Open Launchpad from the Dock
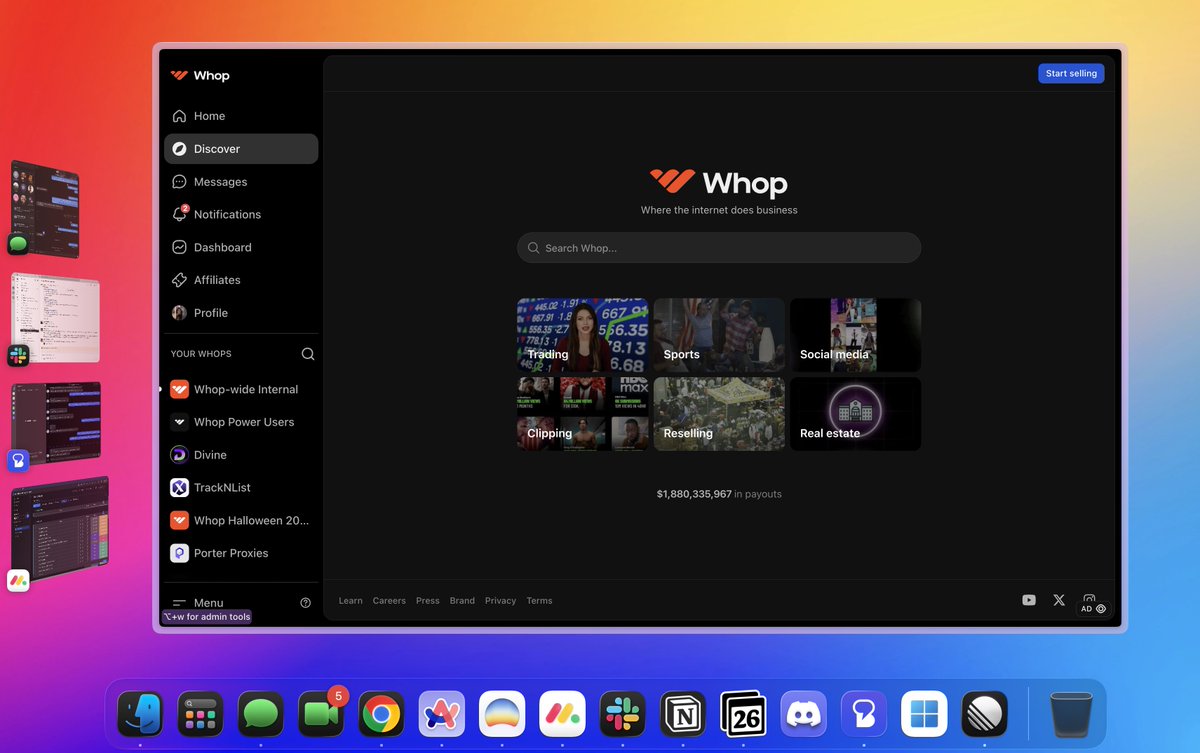Viewport: 1200px width, 753px height. (201, 714)
